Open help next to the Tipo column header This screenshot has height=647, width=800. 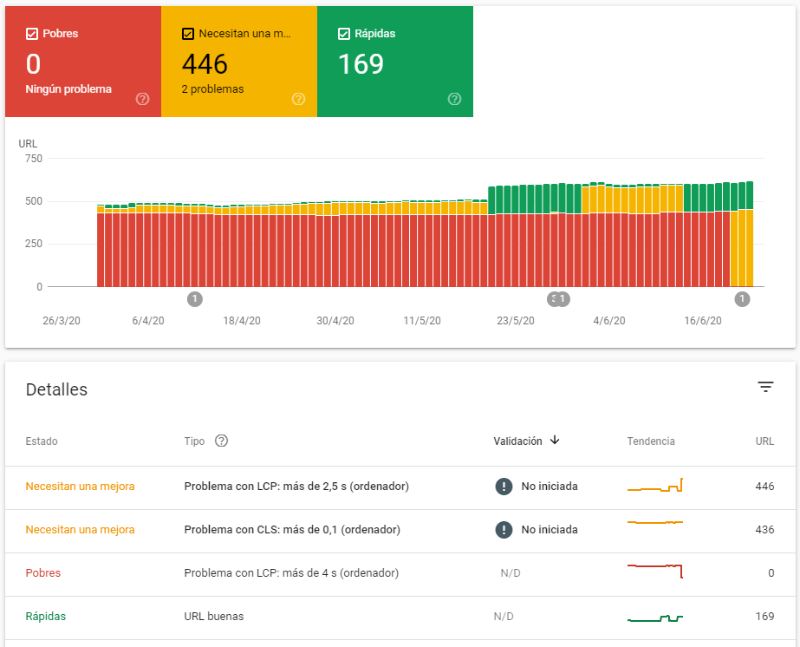coord(221,441)
